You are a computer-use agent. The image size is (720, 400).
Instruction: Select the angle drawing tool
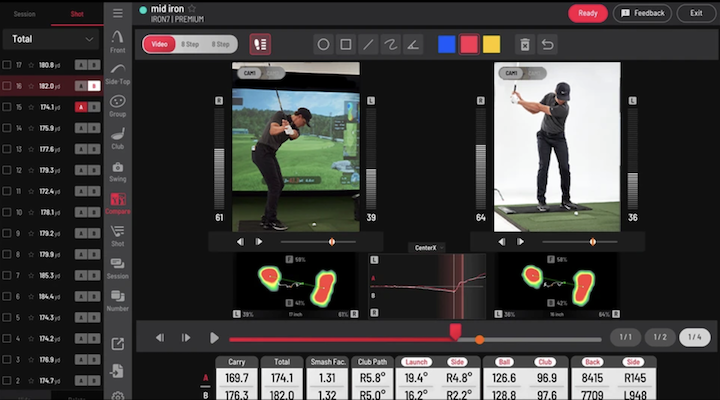point(414,44)
